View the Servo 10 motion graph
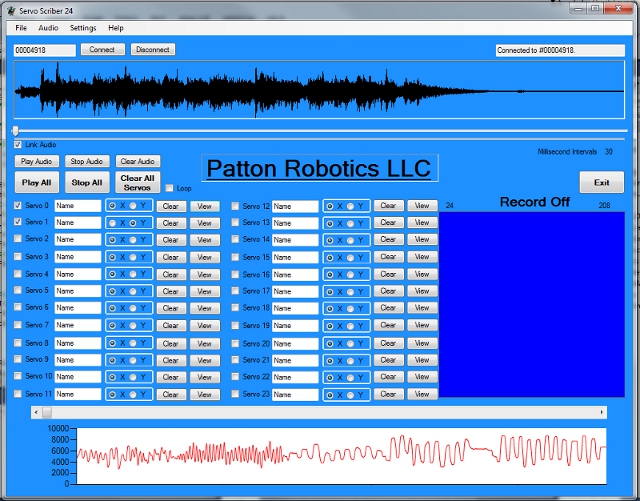 click(205, 377)
